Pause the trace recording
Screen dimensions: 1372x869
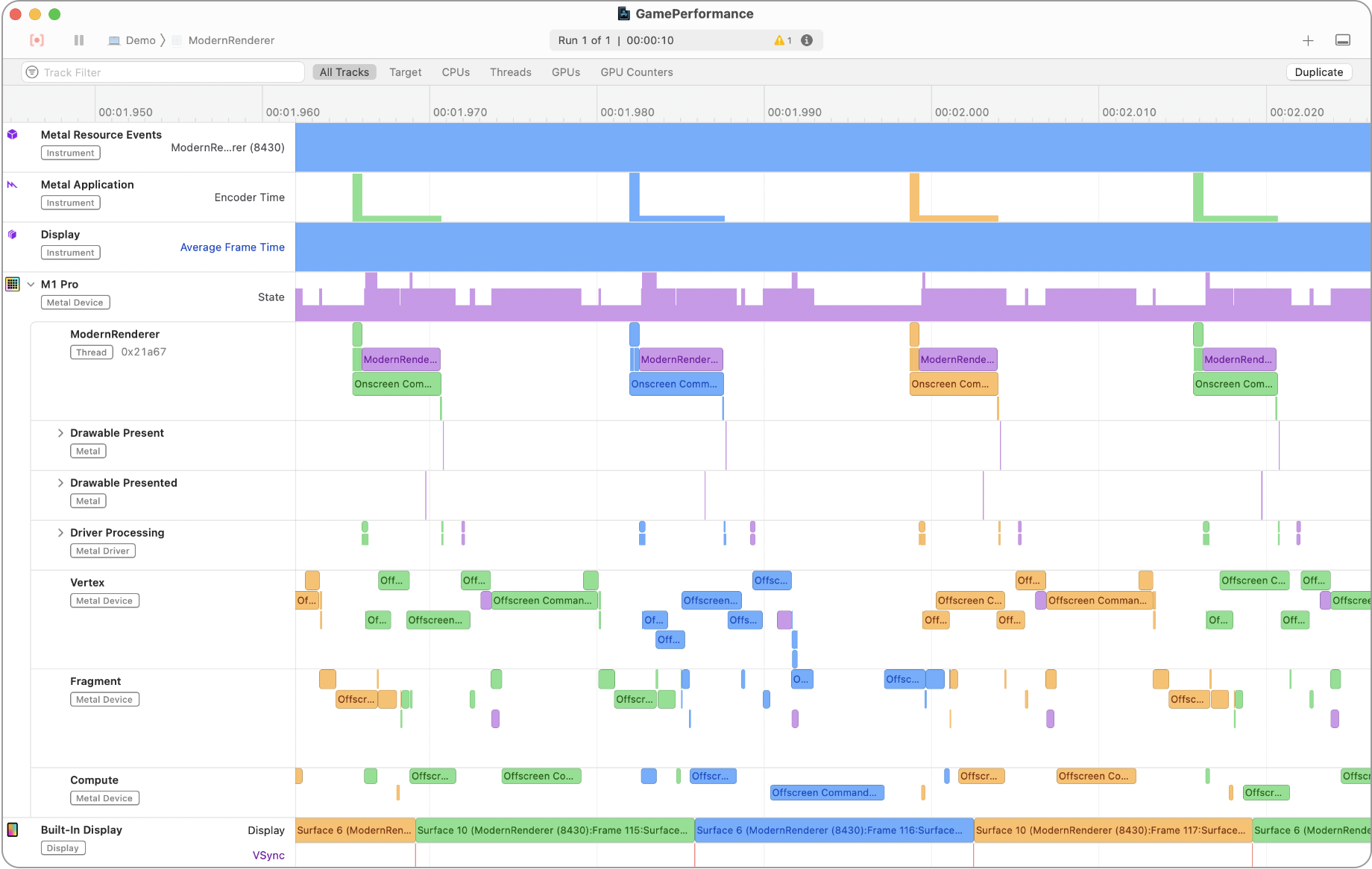tap(78, 40)
